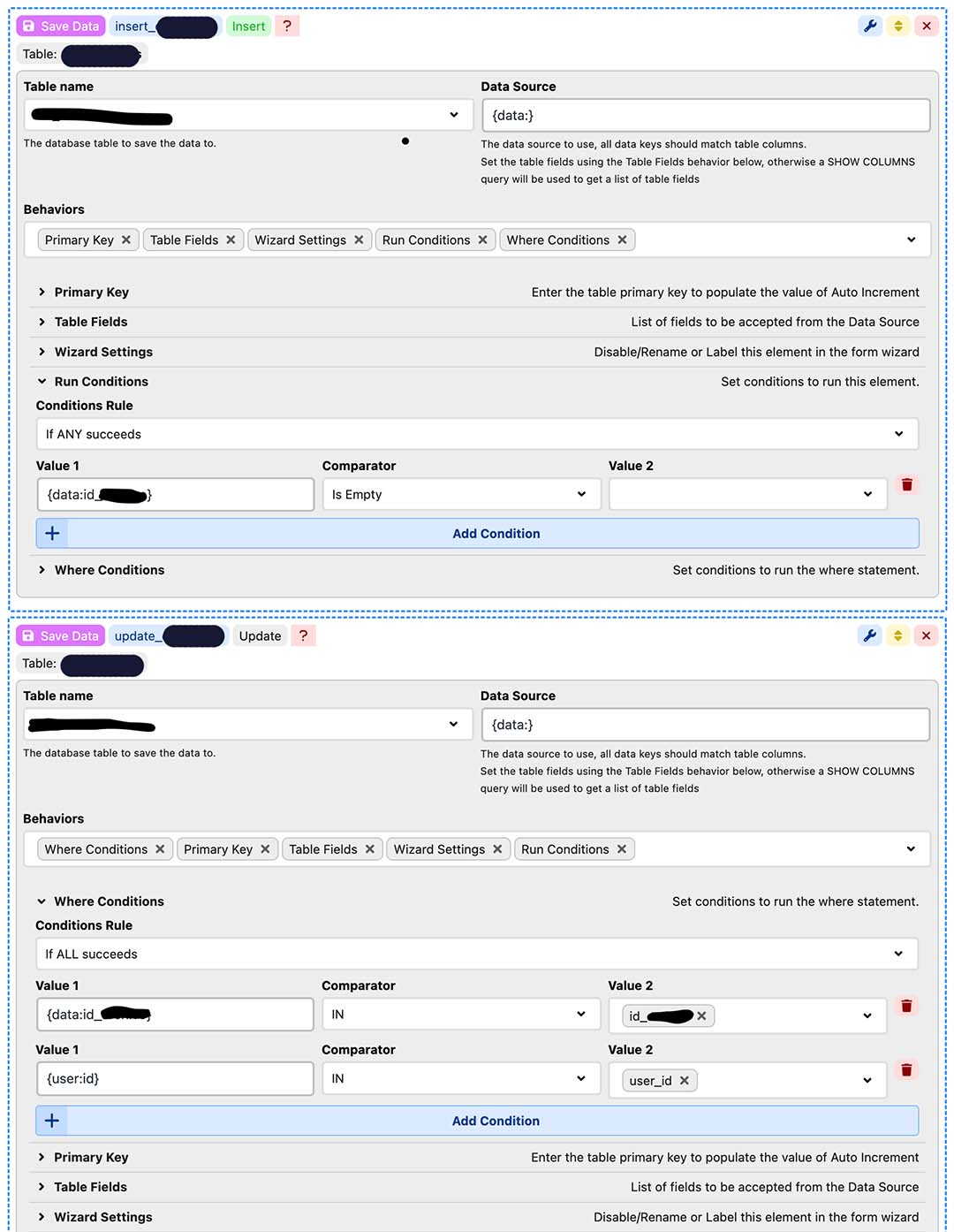Click wrench settings icon on update block
Viewport: 954px width, 1232px height.
click(x=870, y=635)
